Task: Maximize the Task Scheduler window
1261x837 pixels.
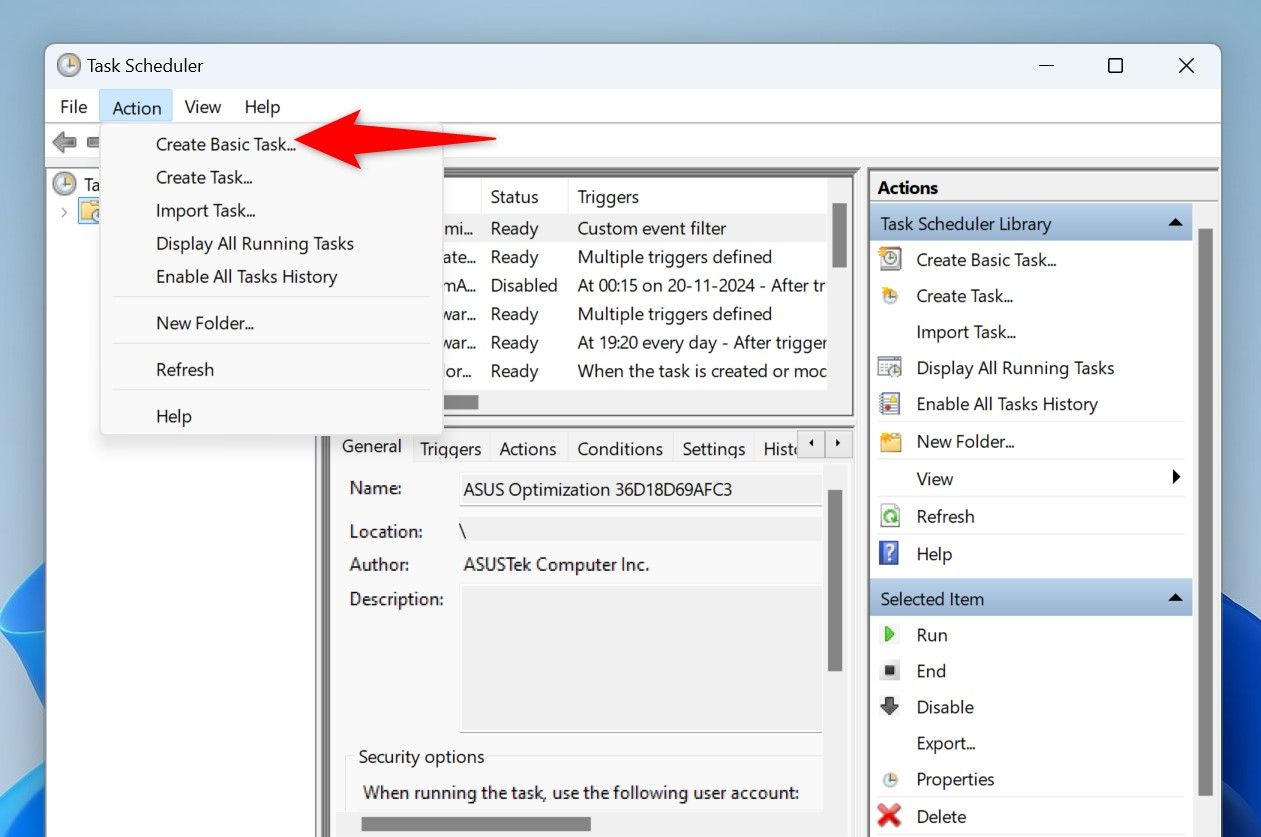Action: click(1115, 66)
